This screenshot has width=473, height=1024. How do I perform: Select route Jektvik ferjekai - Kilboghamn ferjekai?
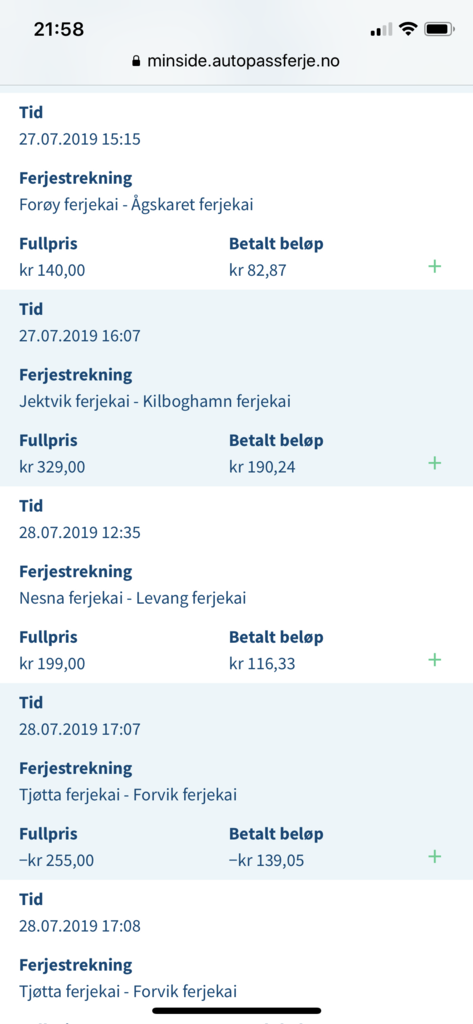155,402
